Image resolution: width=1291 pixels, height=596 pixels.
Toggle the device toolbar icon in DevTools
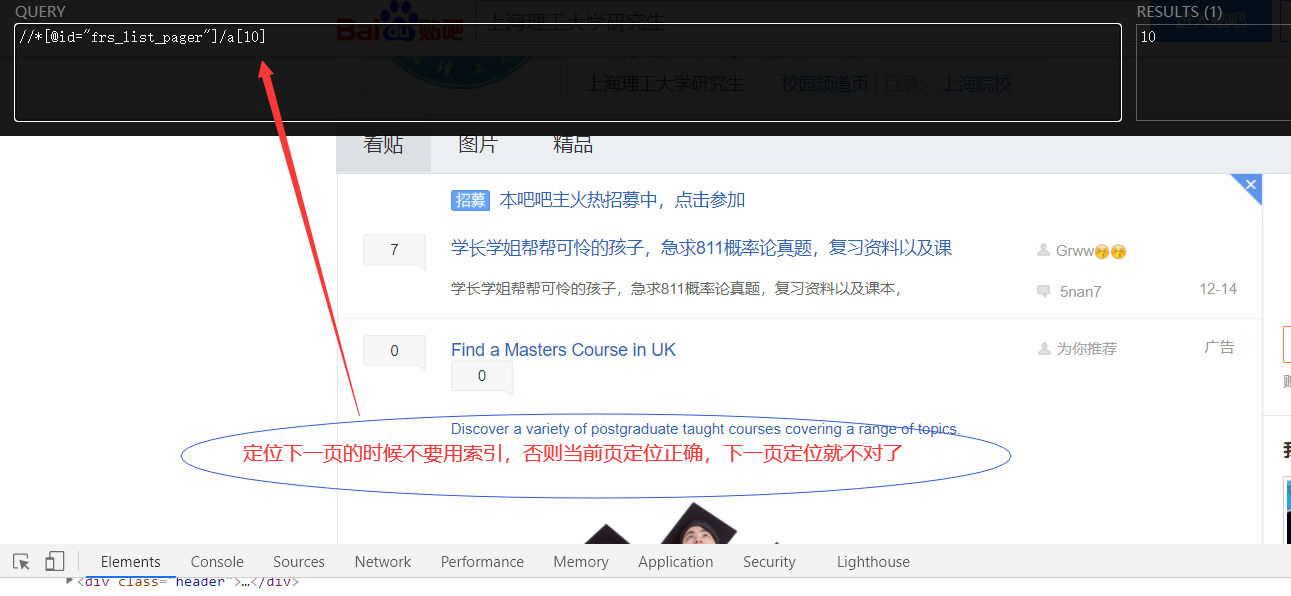pyautogui.click(x=55, y=561)
